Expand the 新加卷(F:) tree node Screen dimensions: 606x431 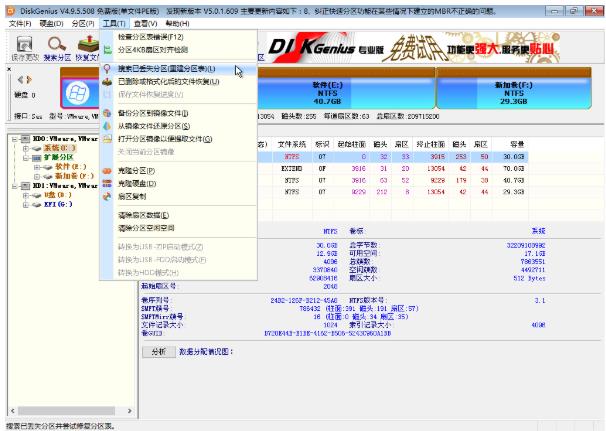click(x=37, y=176)
